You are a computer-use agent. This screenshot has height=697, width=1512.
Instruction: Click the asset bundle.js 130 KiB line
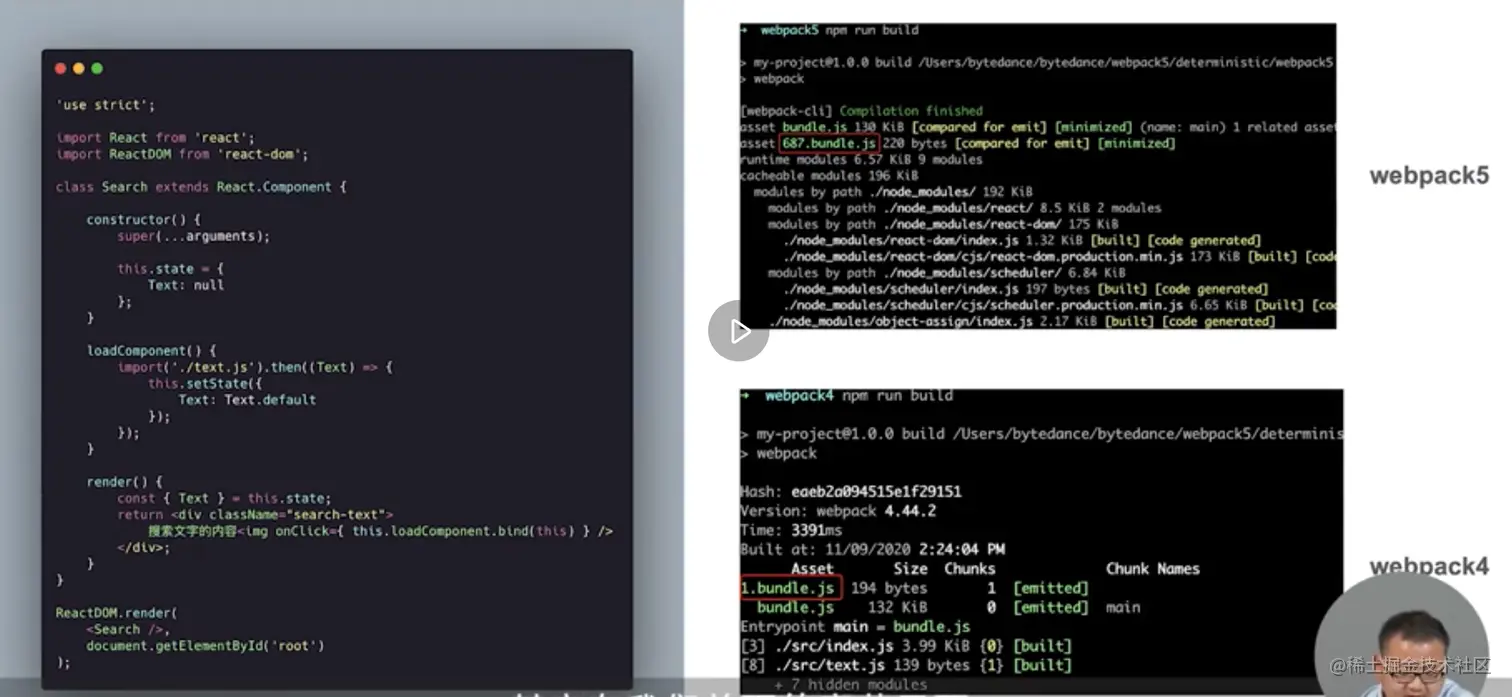pos(1037,127)
